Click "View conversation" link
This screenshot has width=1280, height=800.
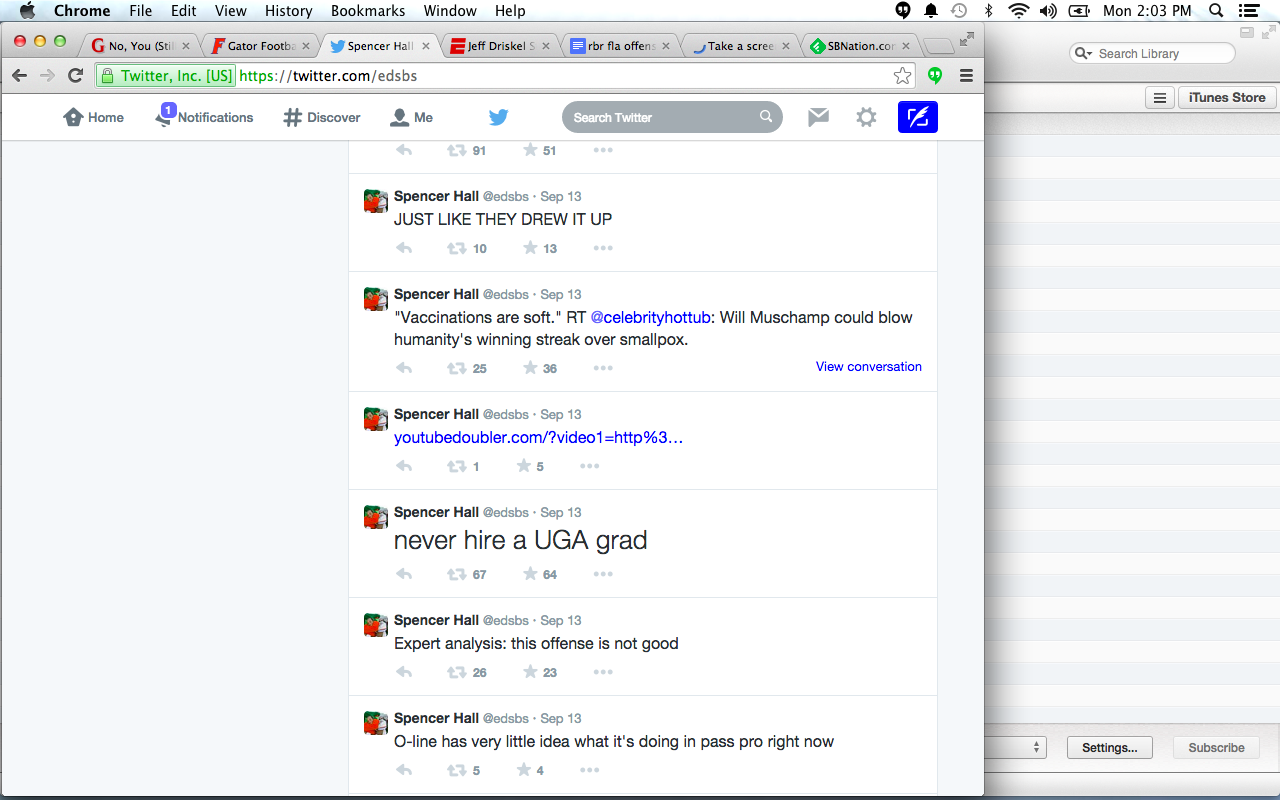(869, 367)
